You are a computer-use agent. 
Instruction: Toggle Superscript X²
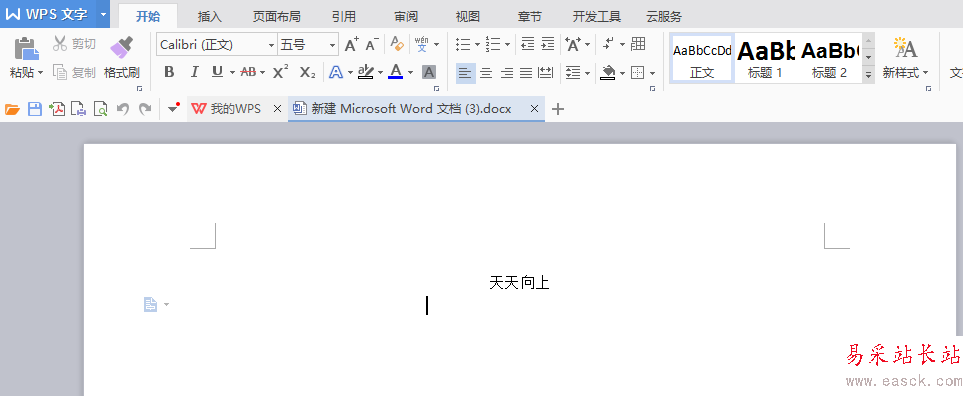tap(281, 72)
